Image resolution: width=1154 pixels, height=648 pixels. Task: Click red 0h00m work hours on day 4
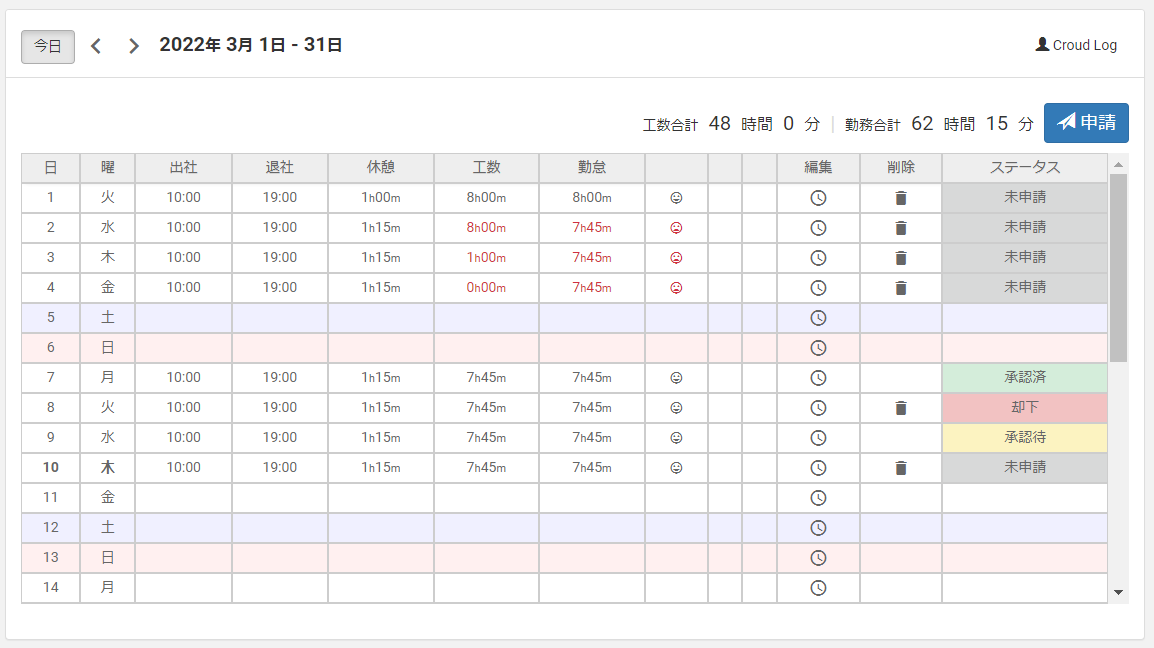486,288
